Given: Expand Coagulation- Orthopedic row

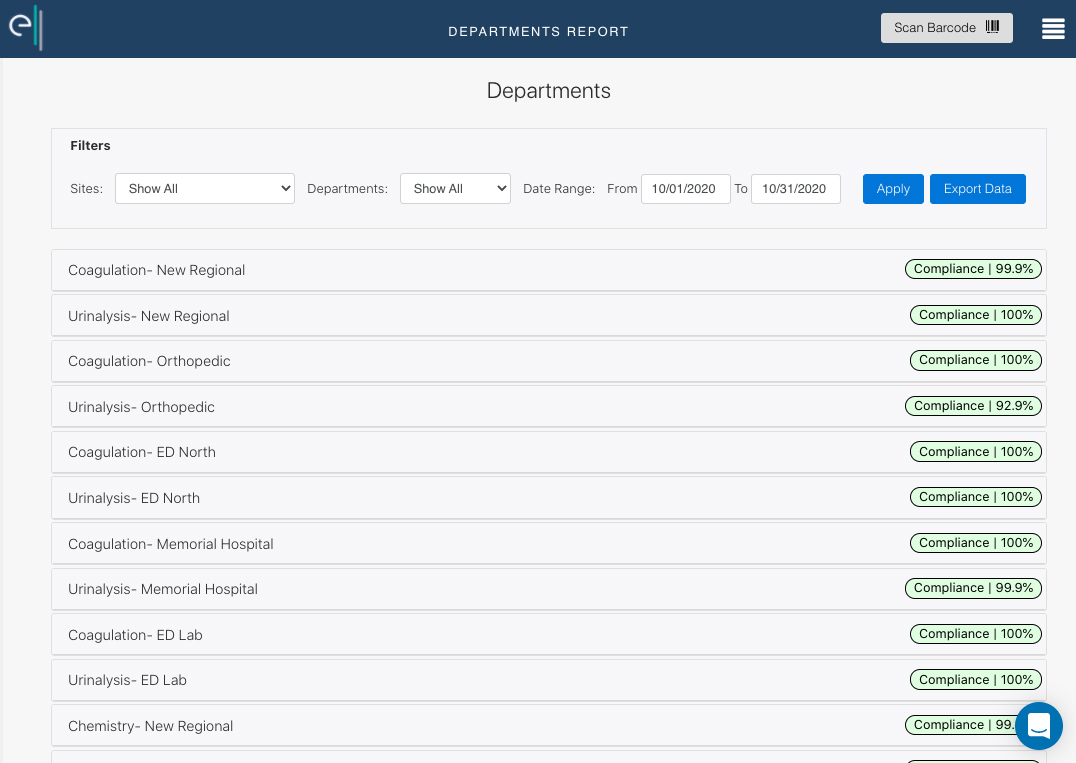Looking at the screenshot, I should point(548,361).
